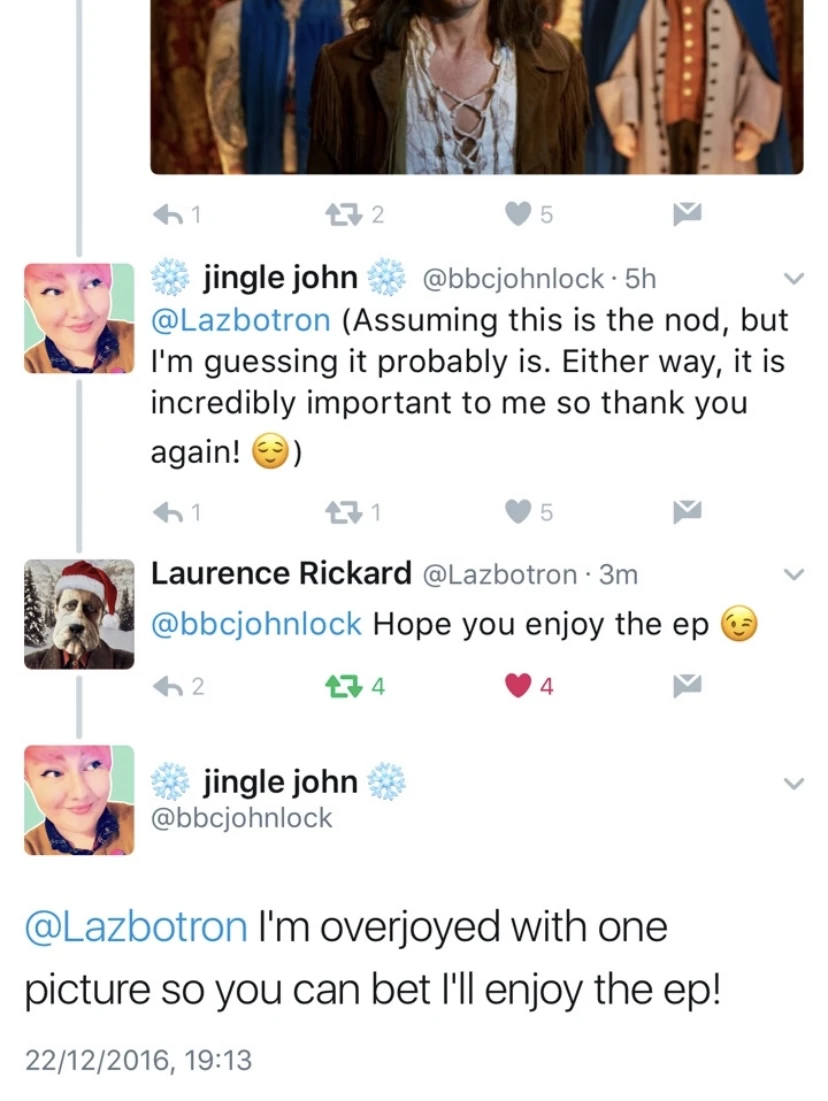Image resolution: width=828 pixels, height=1101 pixels.
Task: Open Laurence Rickard's Santa-hat dog avatar
Action: pos(79,614)
